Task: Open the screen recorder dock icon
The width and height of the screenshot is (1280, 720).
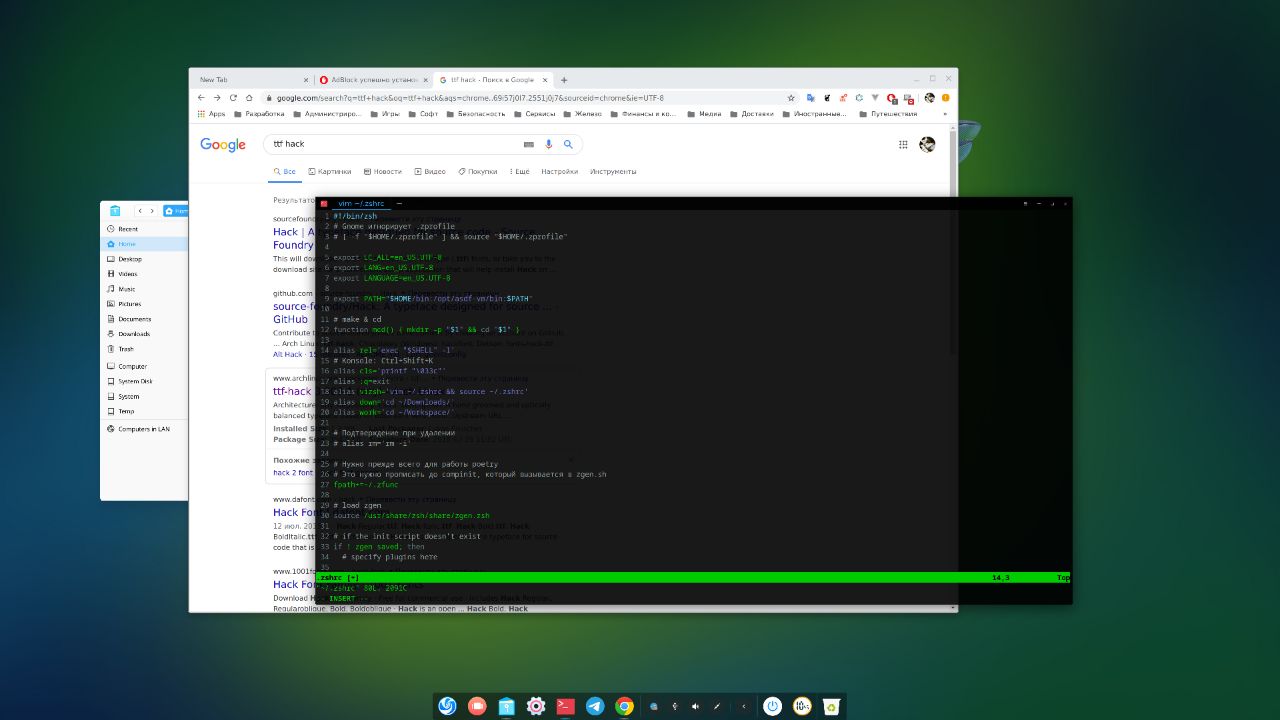Action: coord(477,706)
